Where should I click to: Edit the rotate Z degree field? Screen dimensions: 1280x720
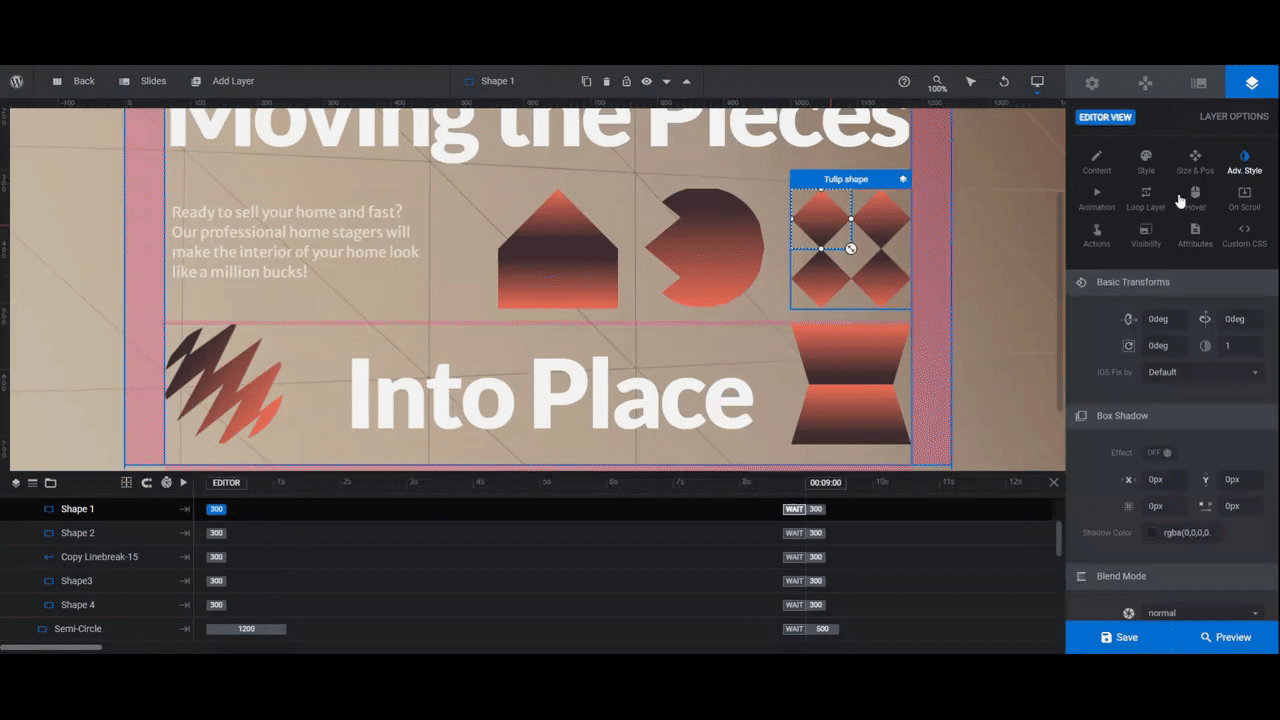pyautogui.click(x=1165, y=346)
